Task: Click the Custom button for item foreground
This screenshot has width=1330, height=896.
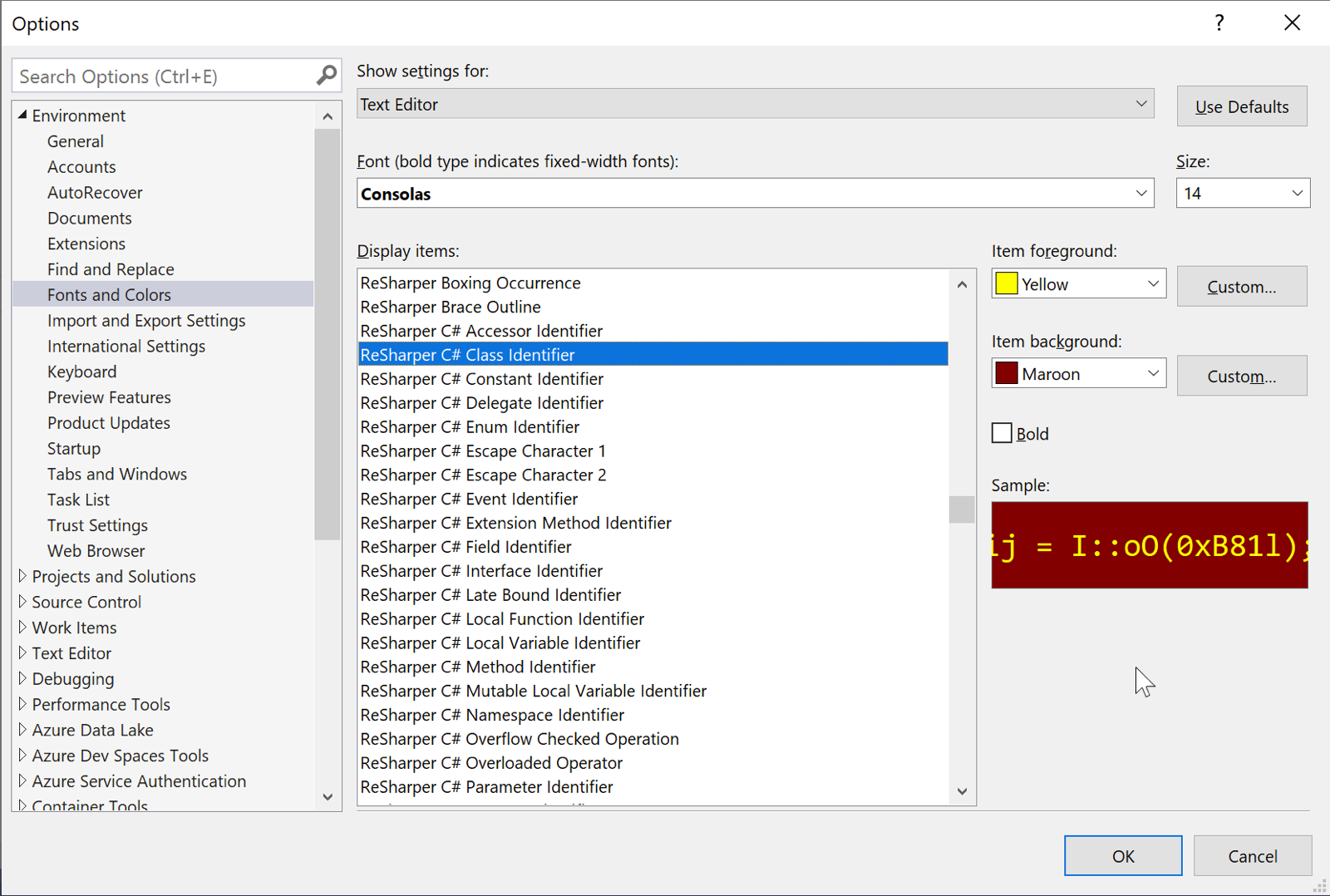Action: 1242,286
